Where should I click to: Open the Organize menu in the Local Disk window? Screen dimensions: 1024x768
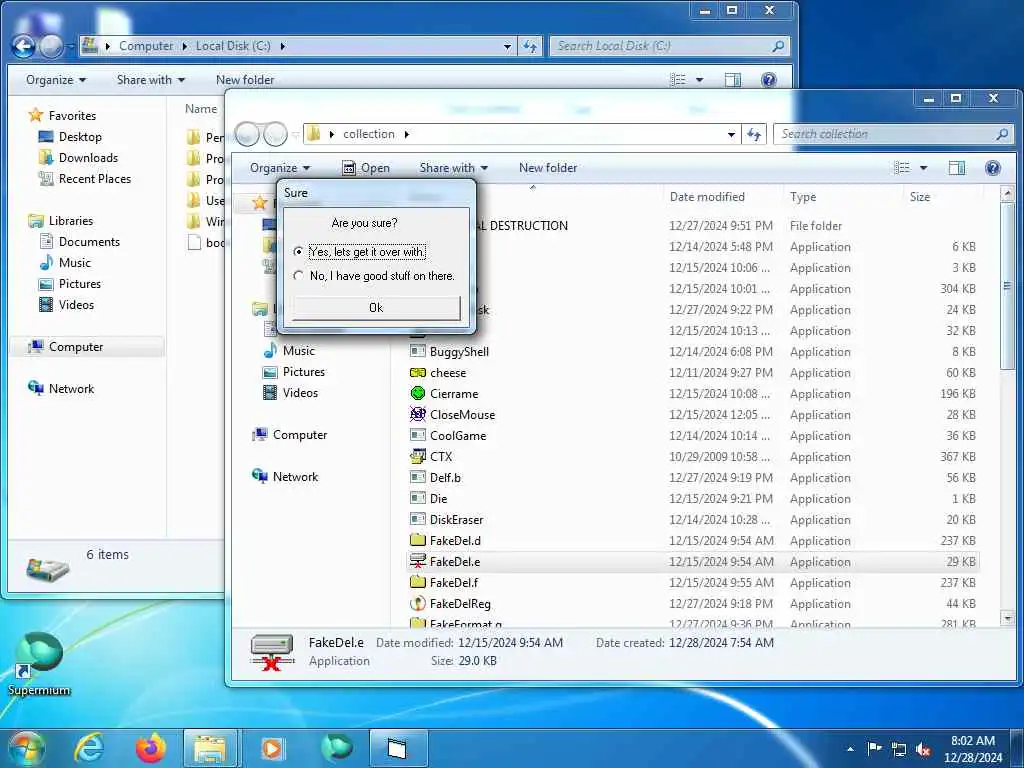(56, 80)
